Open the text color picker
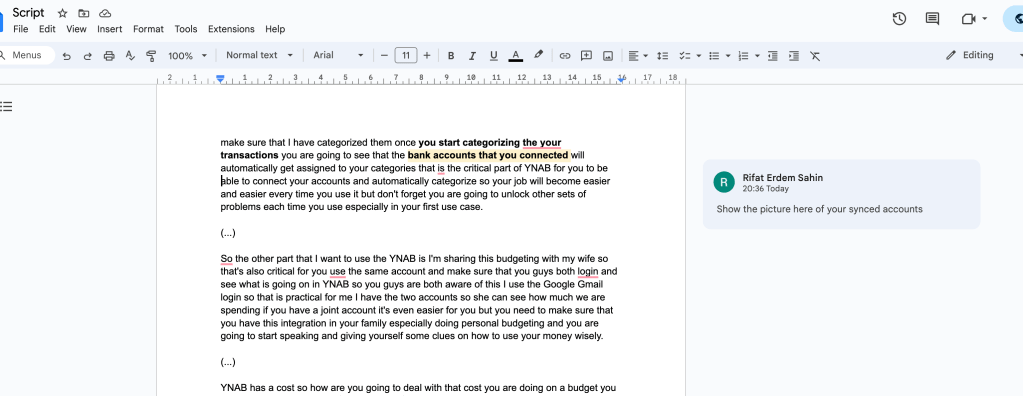The width and height of the screenshot is (1023, 396). click(x=515, y=56)
